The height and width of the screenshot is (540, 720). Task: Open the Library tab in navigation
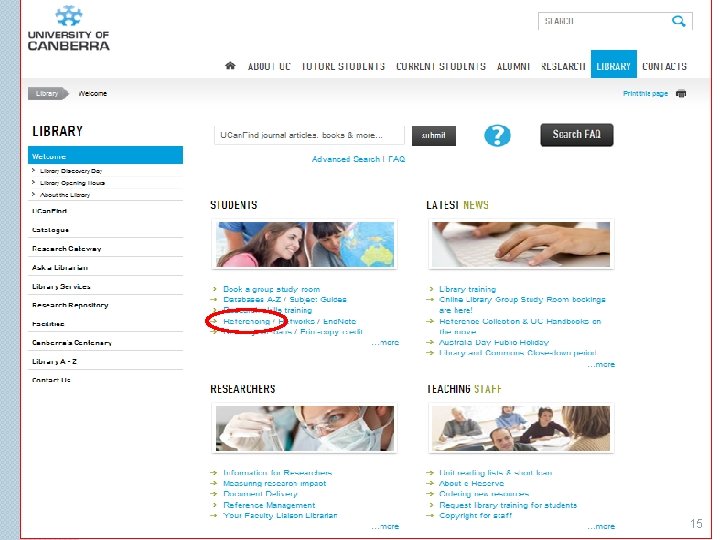tap(613, 64)
